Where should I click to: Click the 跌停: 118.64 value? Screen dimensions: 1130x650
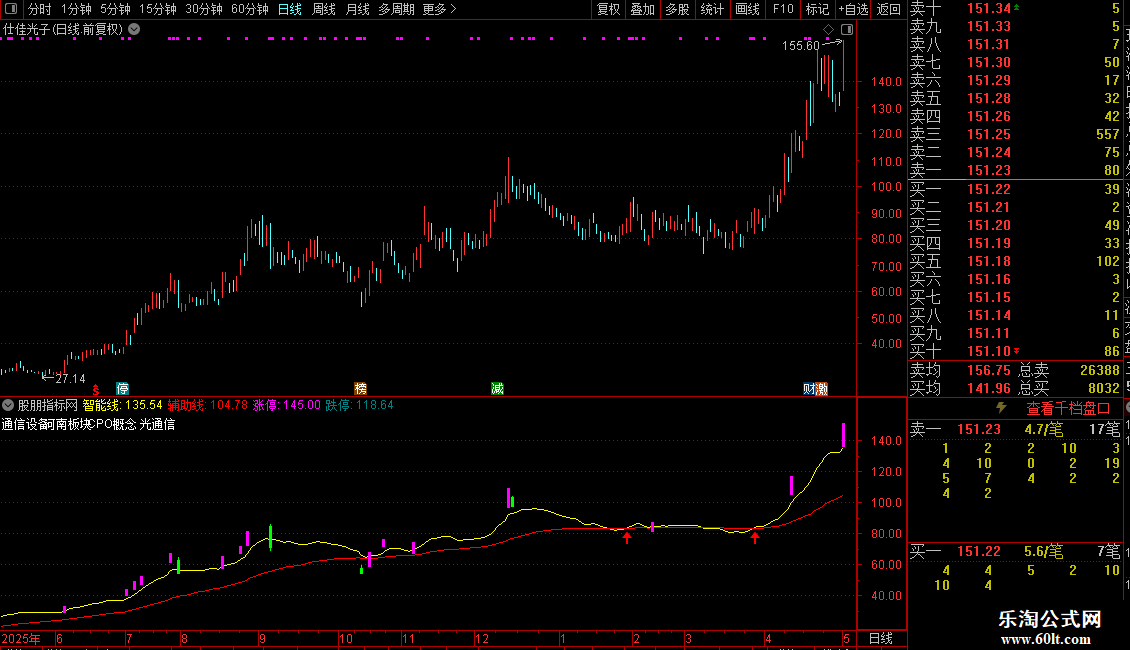[x=359, y=405]
